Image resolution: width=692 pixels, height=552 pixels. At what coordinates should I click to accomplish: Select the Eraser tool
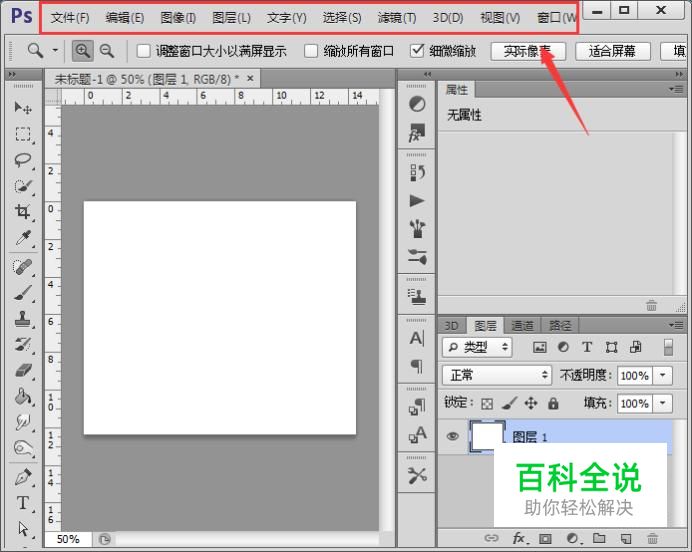pos(23,370)
